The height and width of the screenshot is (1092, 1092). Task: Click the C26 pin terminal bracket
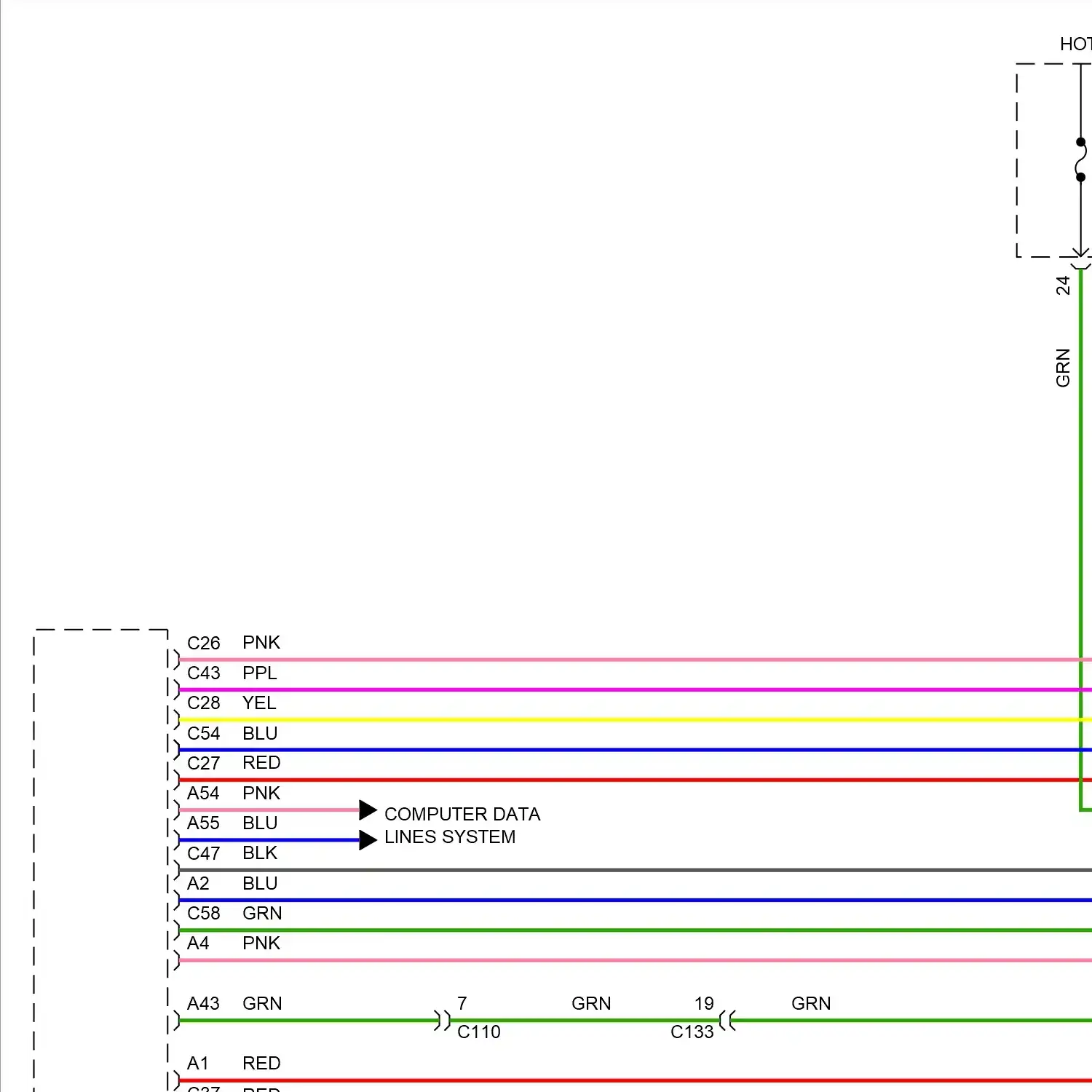[175, 660]
